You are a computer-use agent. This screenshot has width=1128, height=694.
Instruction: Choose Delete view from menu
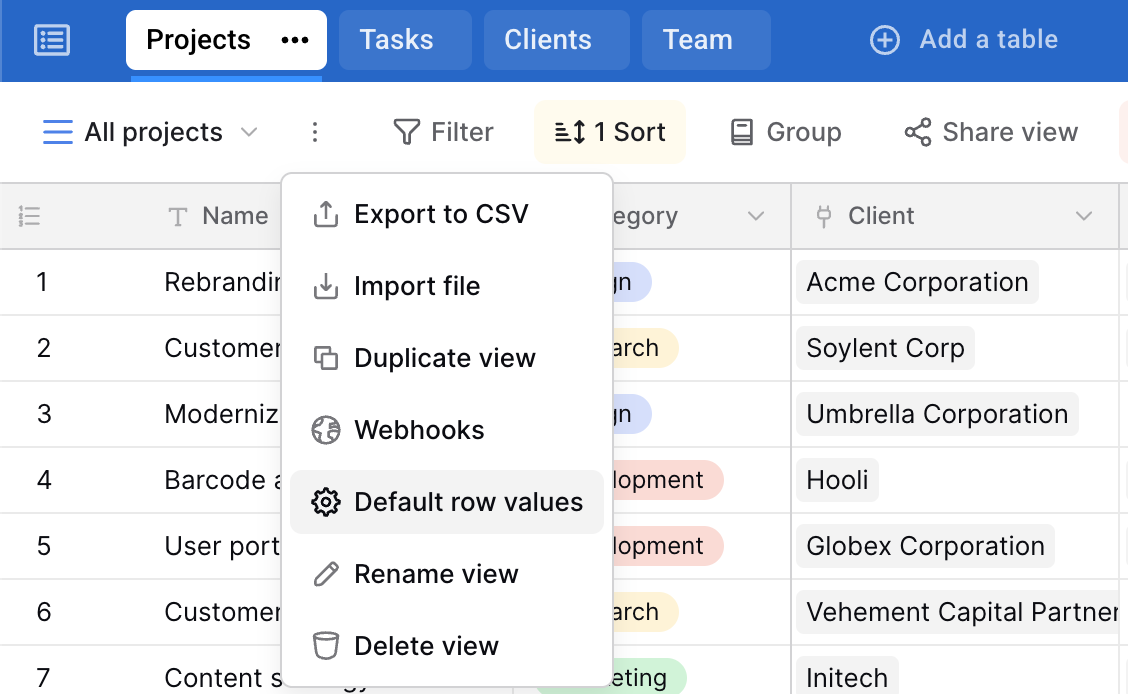pyautogui.click(x=447, y=646)
